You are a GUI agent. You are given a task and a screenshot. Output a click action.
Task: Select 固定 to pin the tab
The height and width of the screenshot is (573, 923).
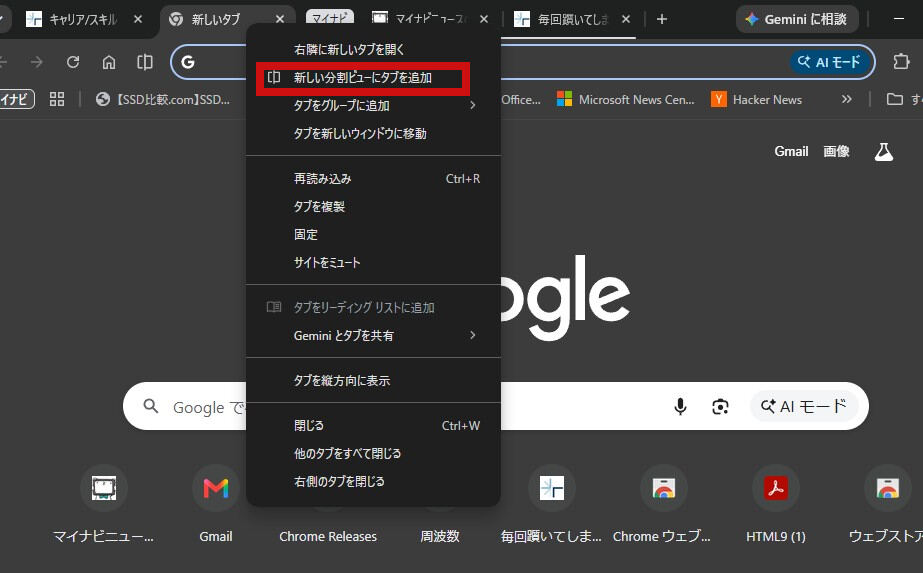373,234
